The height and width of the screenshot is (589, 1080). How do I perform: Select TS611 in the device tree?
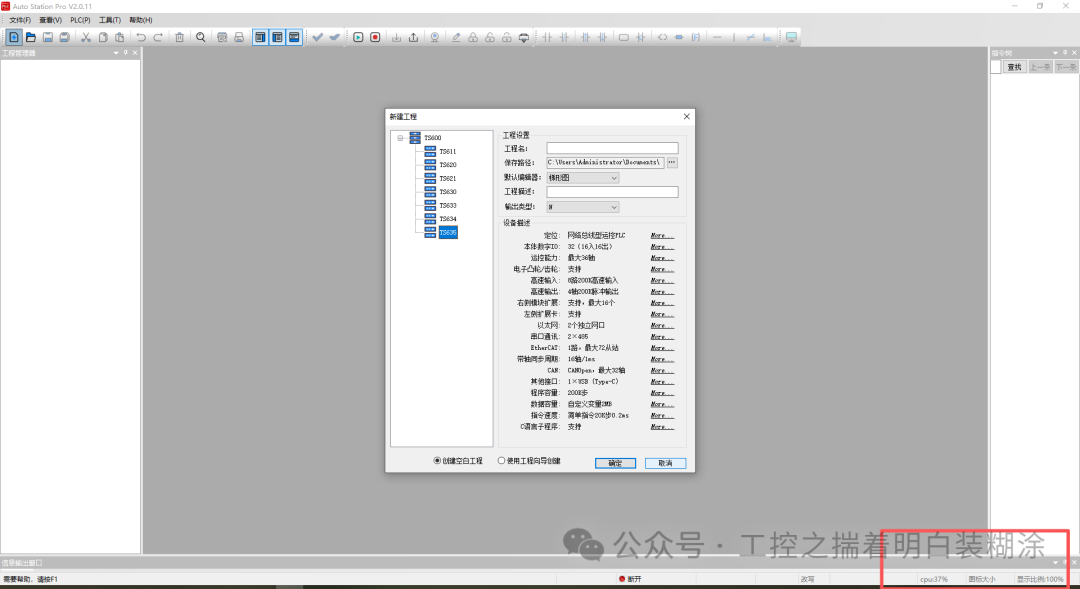click(x=448, y=152)
